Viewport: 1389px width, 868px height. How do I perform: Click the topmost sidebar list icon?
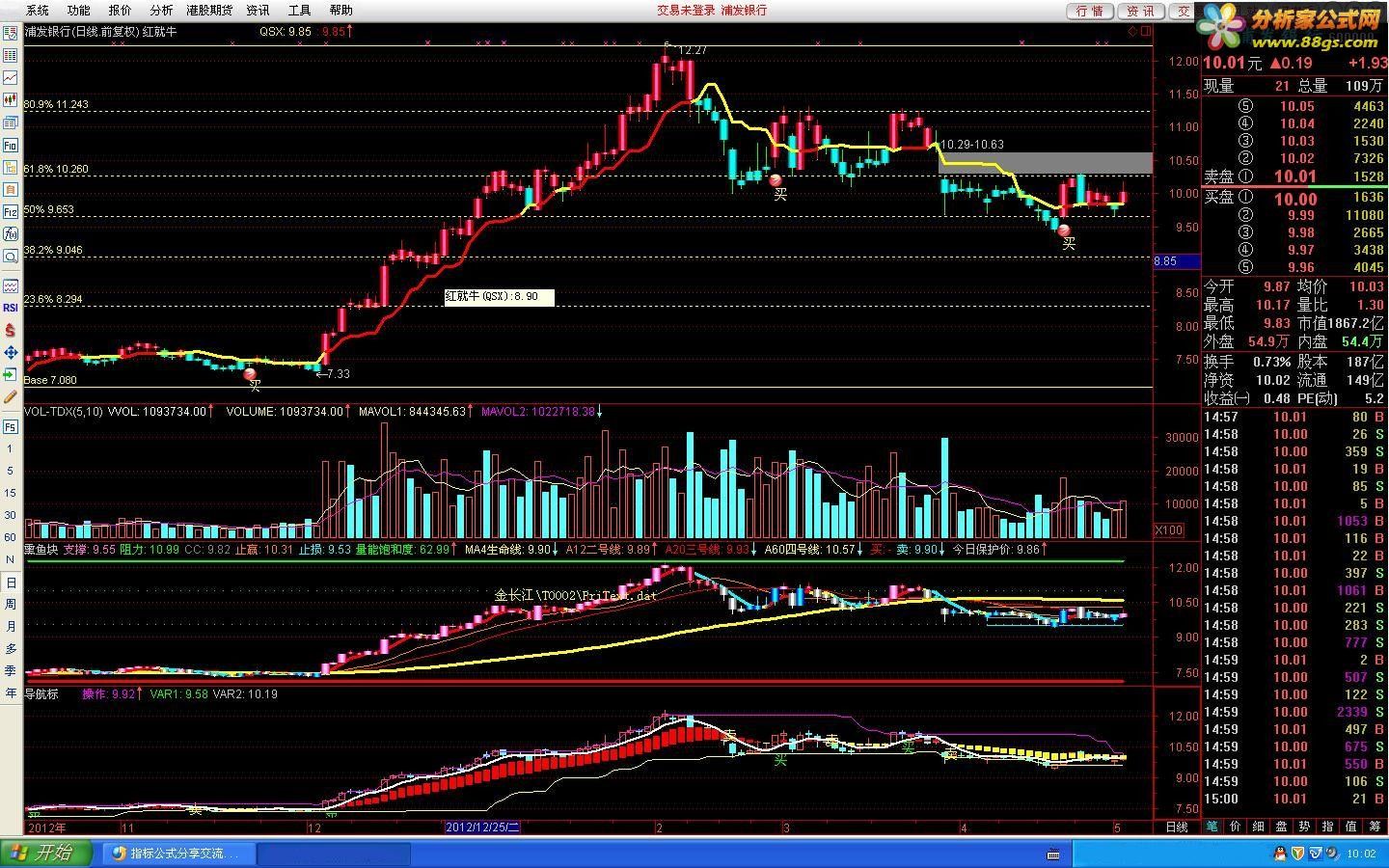pyautogui.click(x=11, y=33)
